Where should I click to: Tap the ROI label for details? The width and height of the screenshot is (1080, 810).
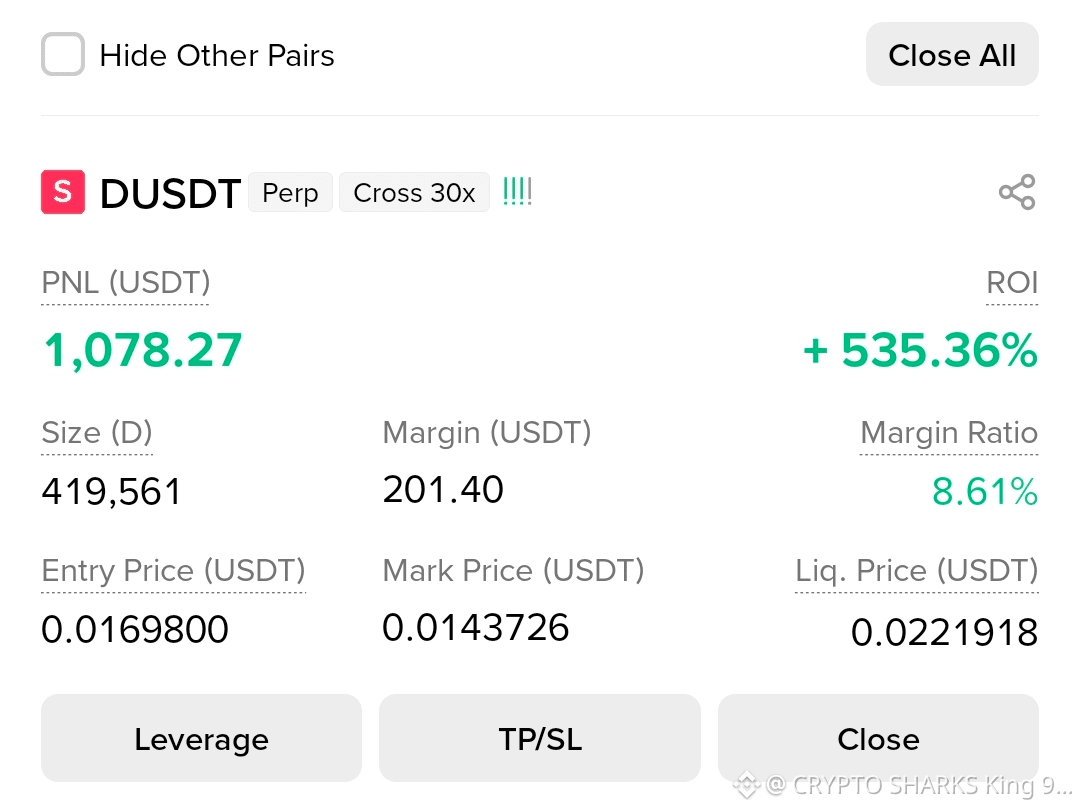[x=1012, y=282]
